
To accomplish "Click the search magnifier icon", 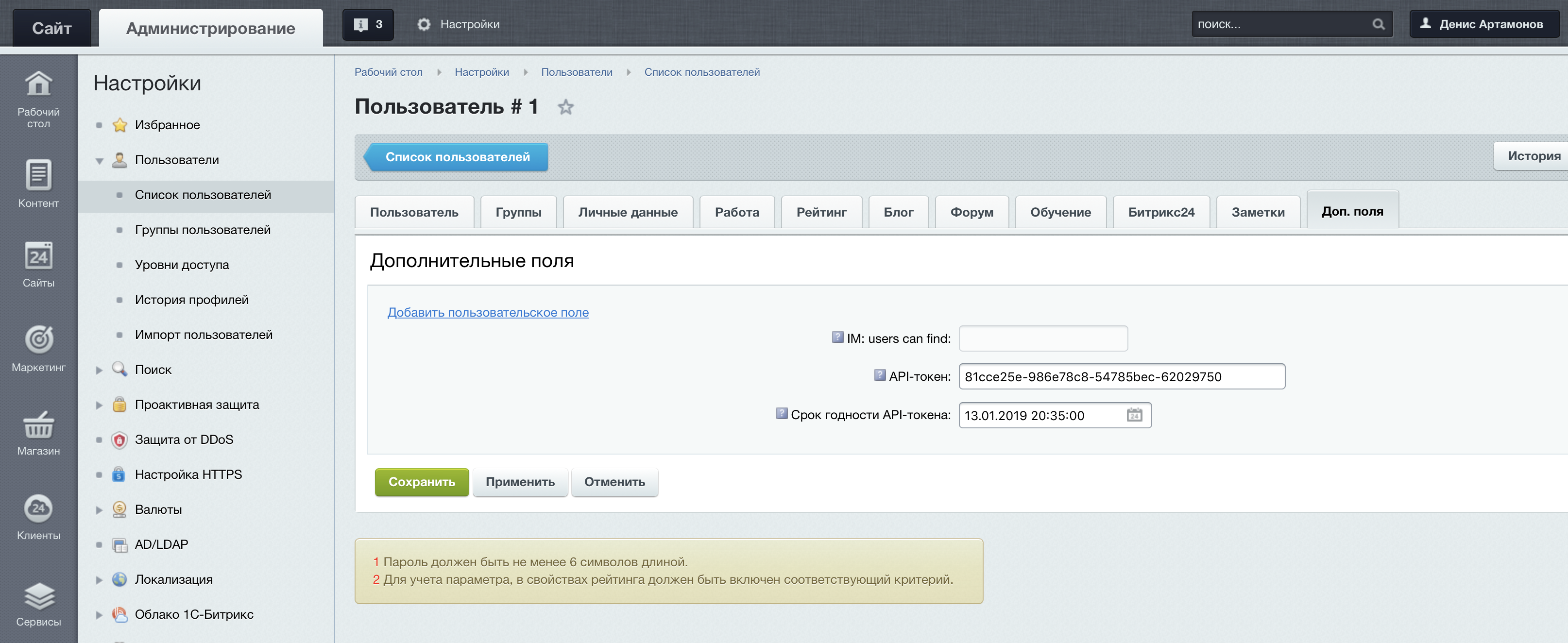I will [x=1378, y=24].
